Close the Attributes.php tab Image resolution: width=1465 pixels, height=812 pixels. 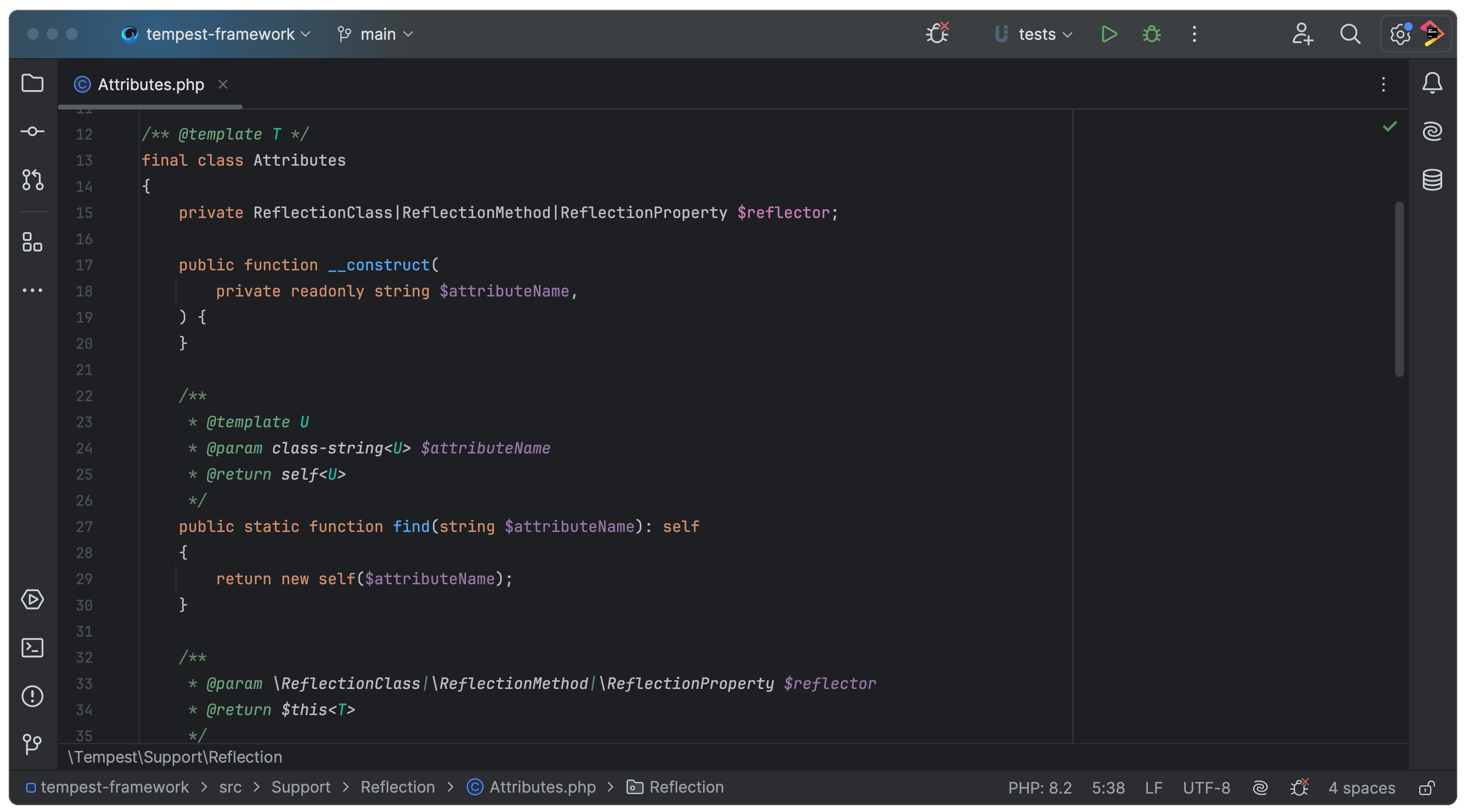tap(223, 85)
